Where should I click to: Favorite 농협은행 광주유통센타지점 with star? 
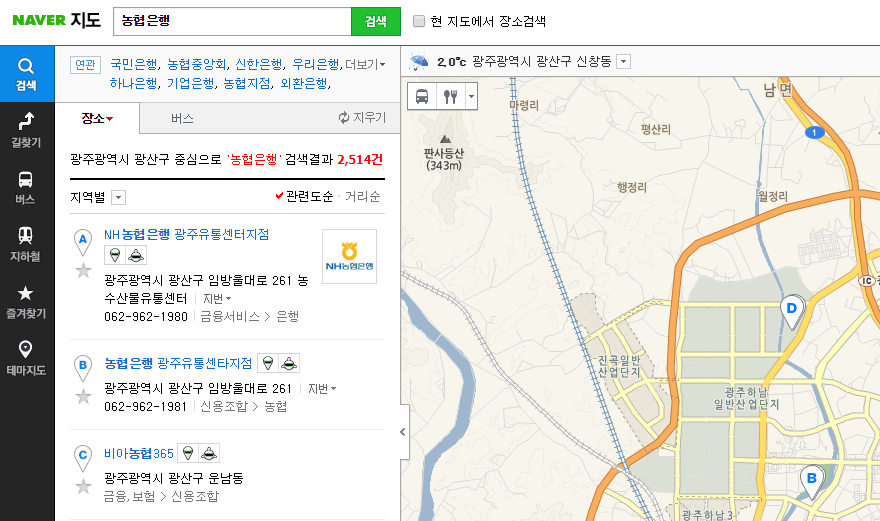tap(84, 396)
